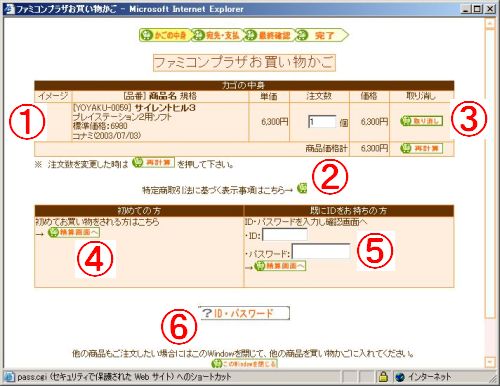Viewport: 500px width, 387px height.
Task: Click the order quantity input box
Action: pos(322,122)
